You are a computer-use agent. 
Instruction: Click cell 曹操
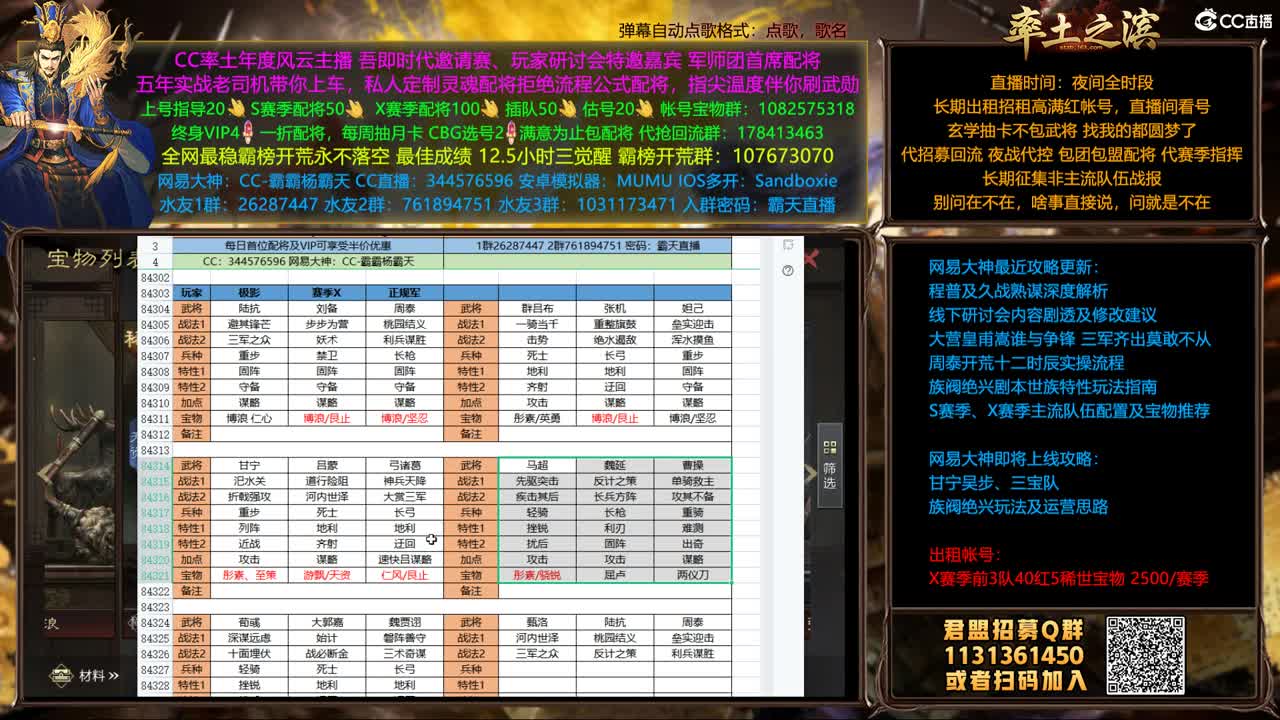693,466
